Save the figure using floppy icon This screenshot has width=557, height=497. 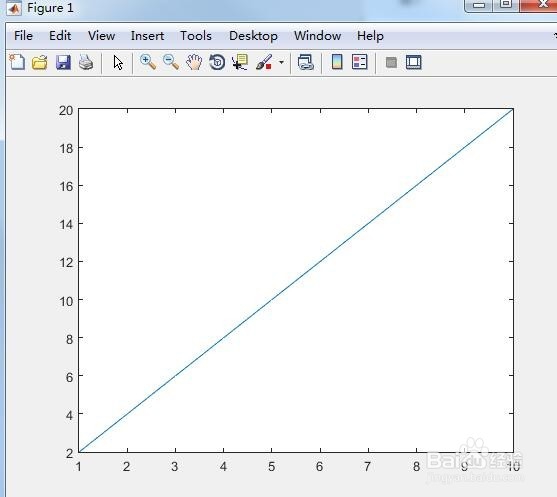pyautogui.click(x=63, y=63)
